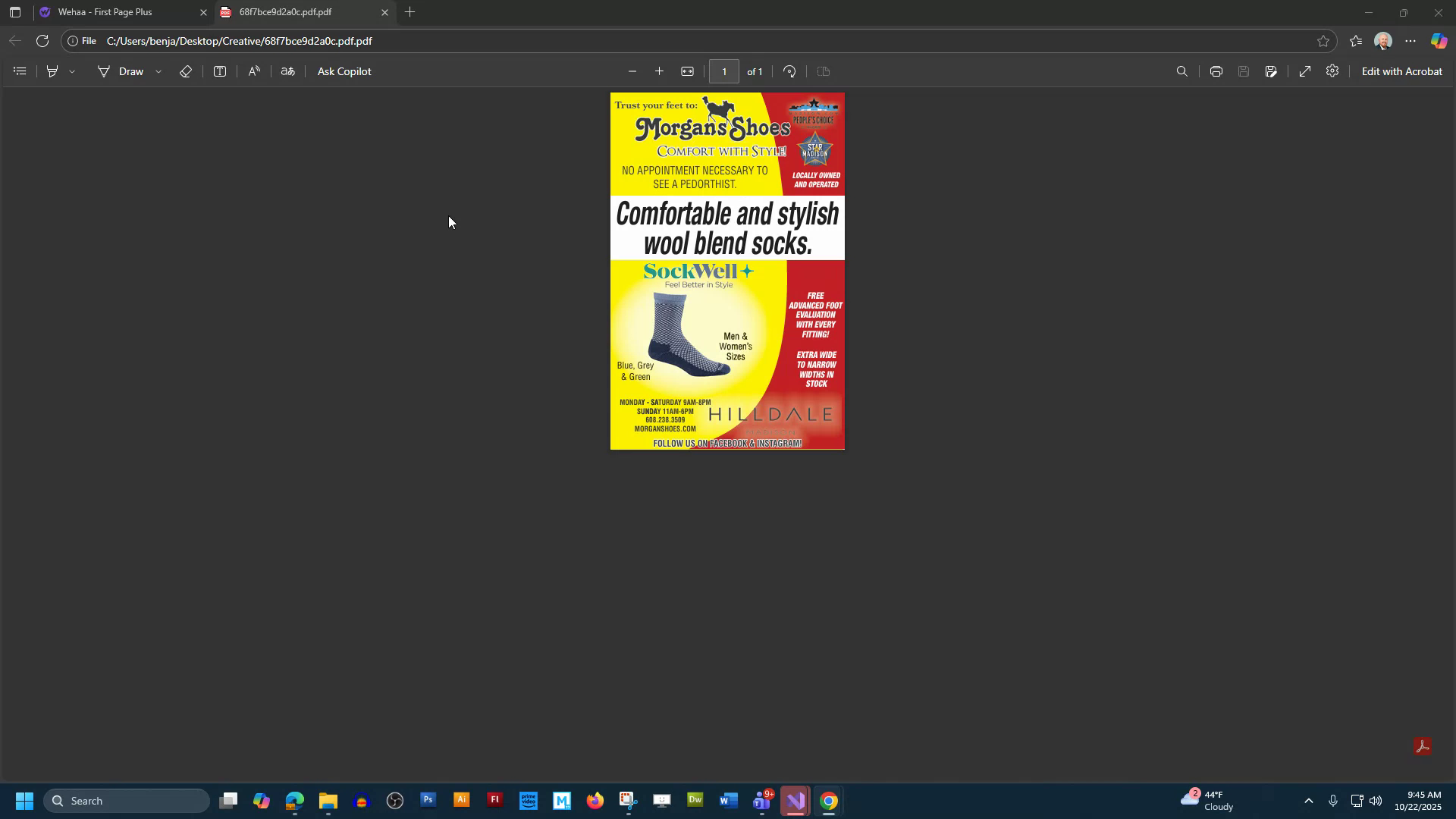Open the table of contents panel
This screenshot has height=819, width=1456.
click(x=20, y=71)
